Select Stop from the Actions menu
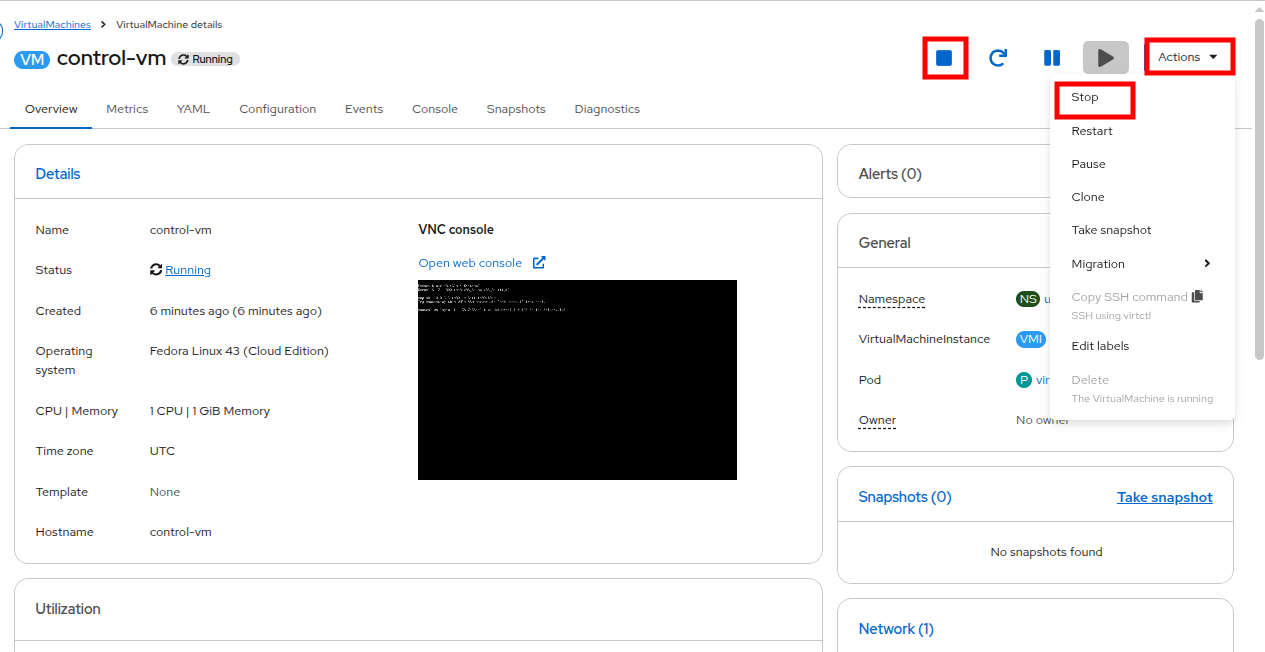 [1087, 98]
